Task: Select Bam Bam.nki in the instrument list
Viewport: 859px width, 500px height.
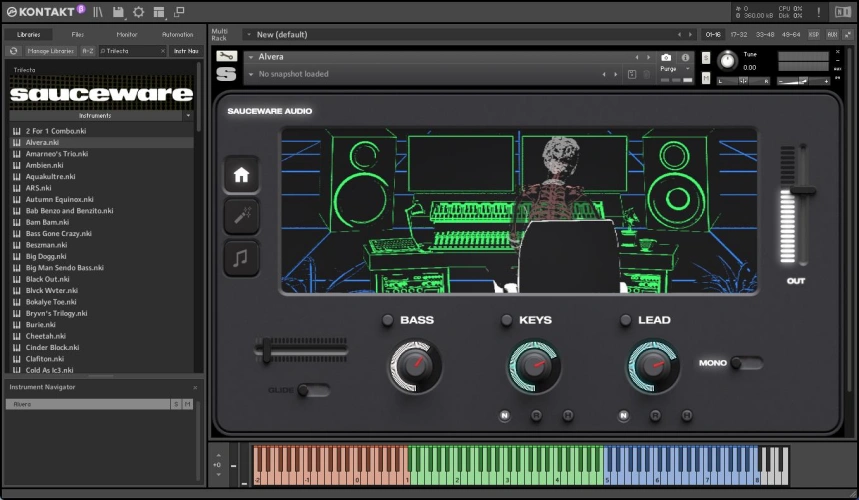Action: coord(47,222)
